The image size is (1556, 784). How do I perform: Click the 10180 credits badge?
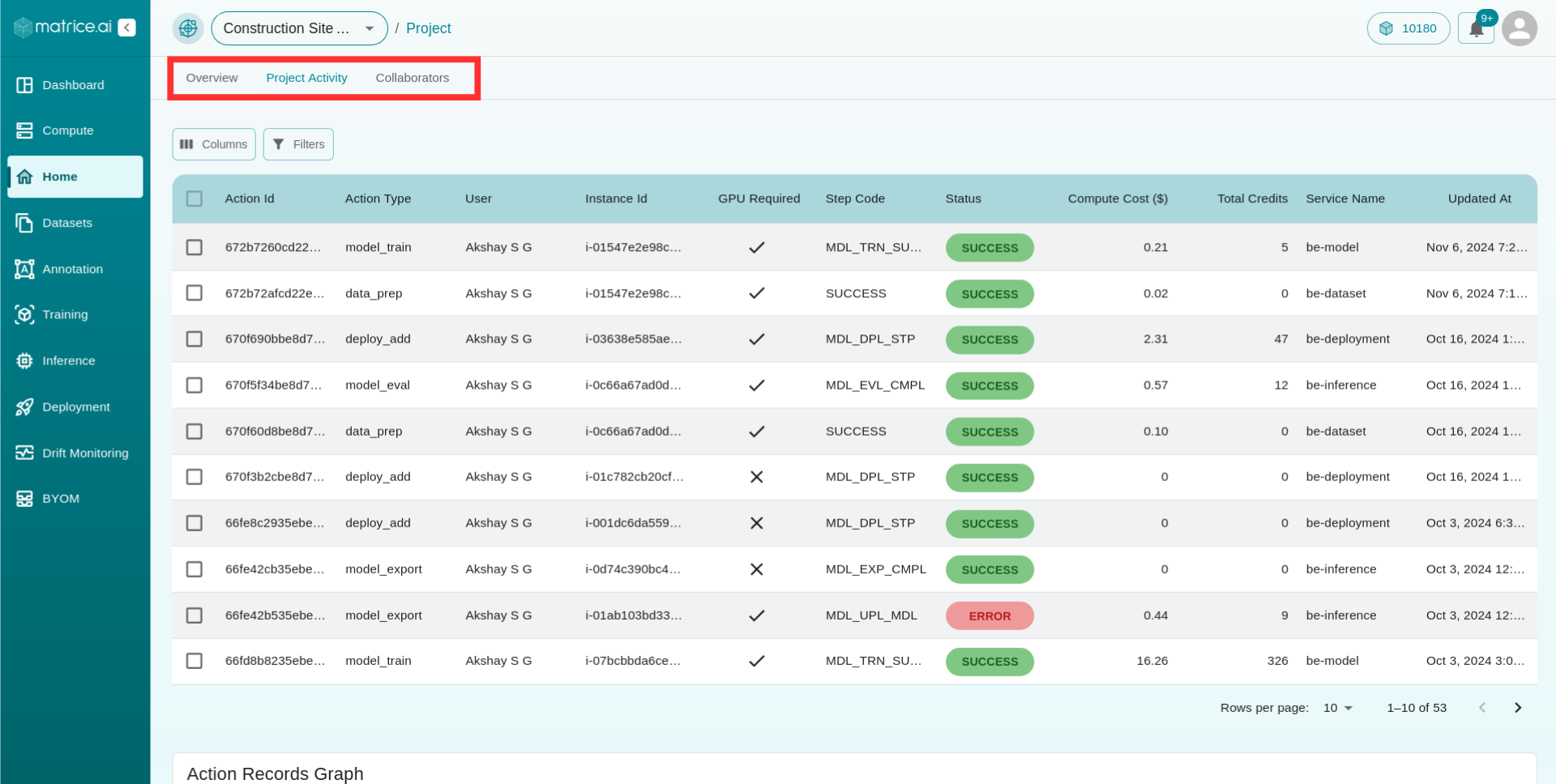[x=1409, y=28]
